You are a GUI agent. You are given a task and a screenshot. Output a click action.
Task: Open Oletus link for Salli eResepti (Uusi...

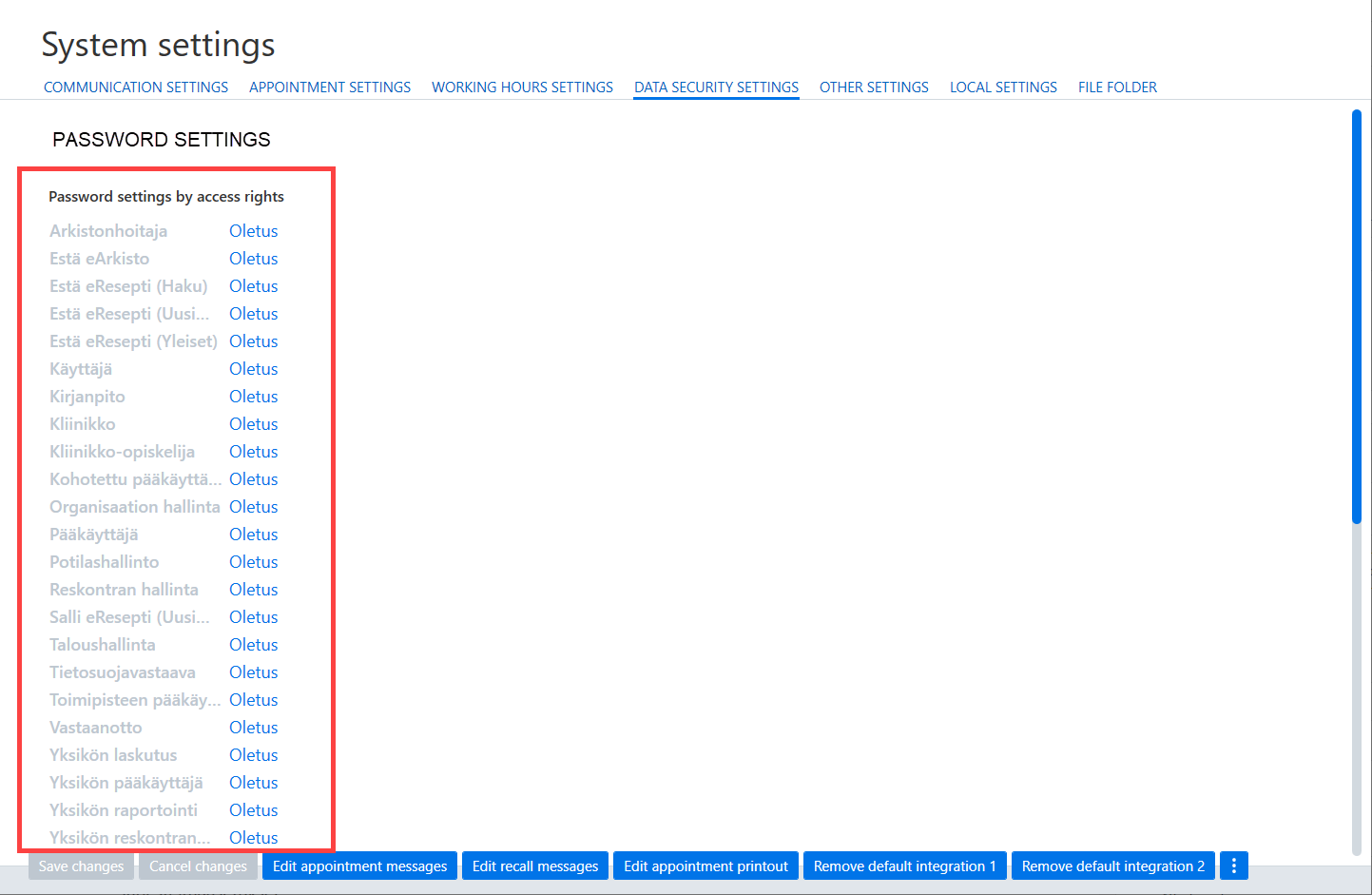click(253, 617)
